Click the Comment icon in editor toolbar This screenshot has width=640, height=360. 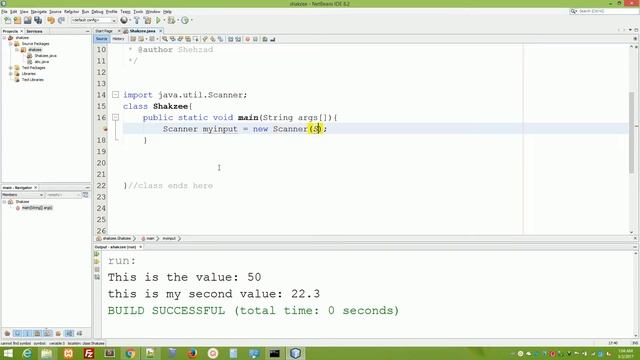click(x=265, y=39)
